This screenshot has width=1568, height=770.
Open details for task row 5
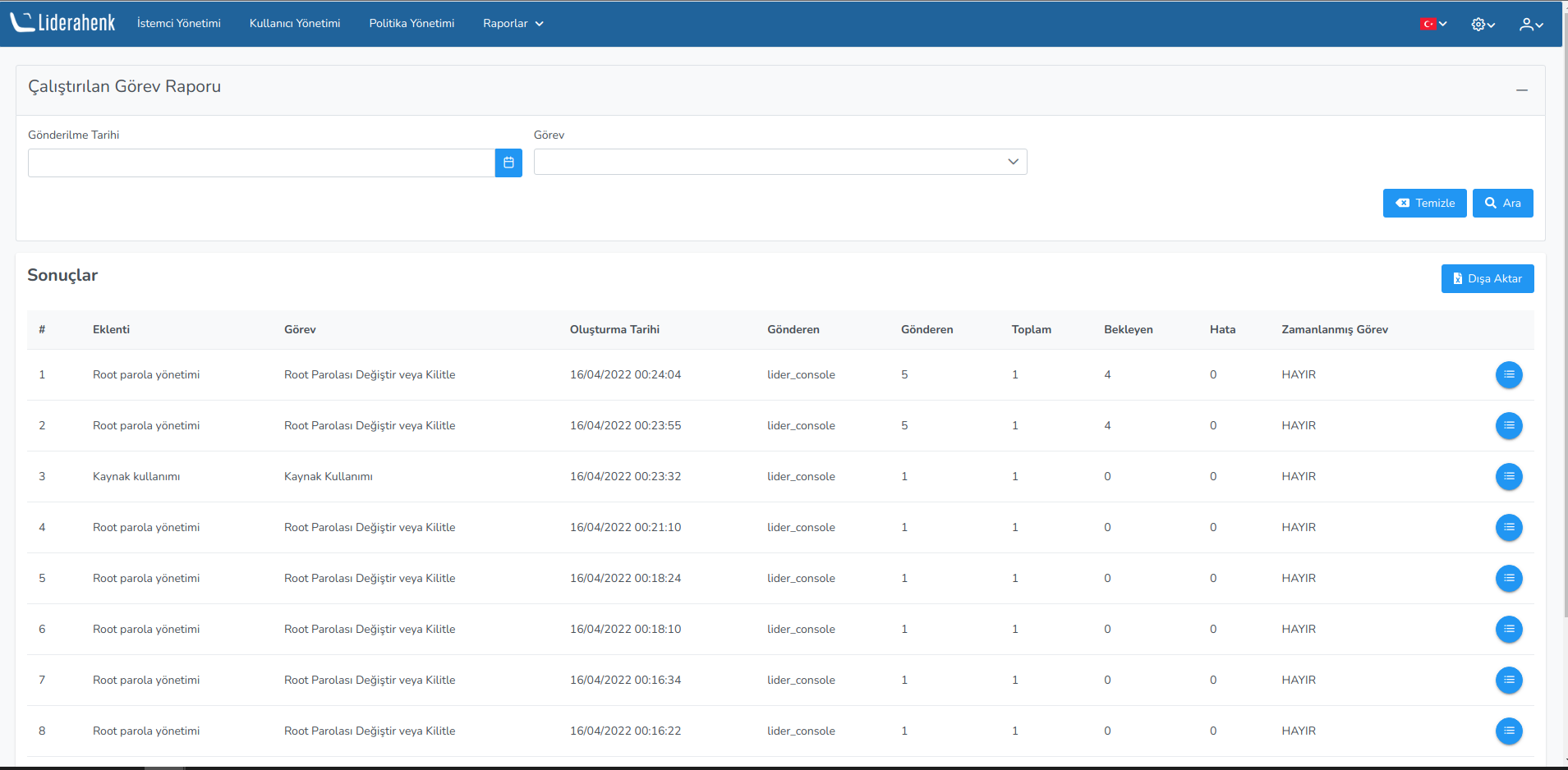coord(1509,579)
